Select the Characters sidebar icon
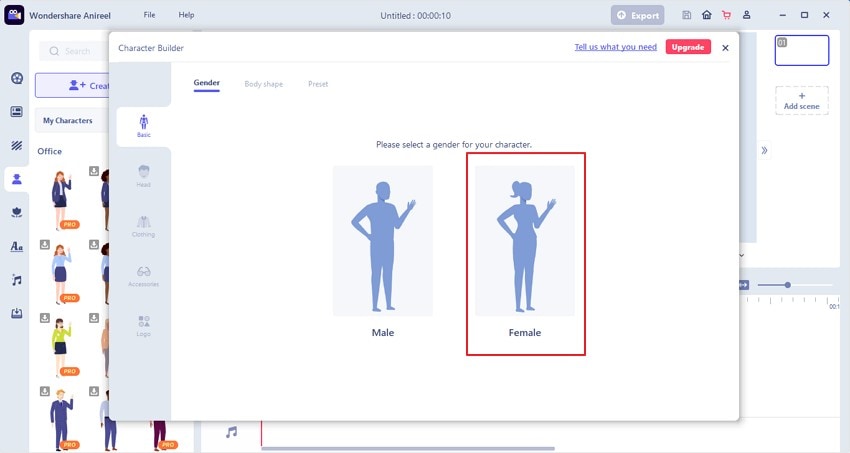The height and width of the screenshot is (453, 850). tap(17, 179)
